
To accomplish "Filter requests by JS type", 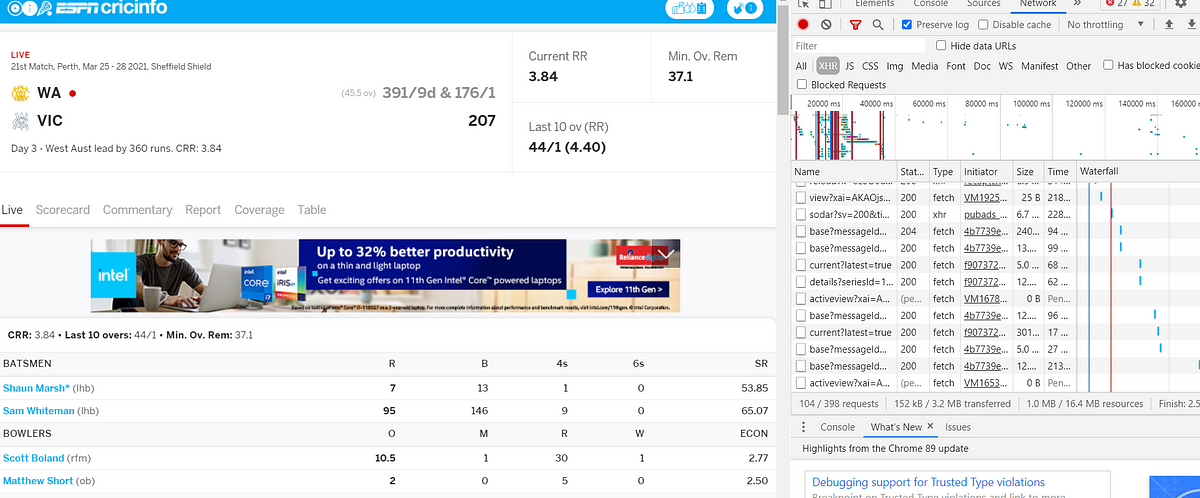I will pos(849,66).
